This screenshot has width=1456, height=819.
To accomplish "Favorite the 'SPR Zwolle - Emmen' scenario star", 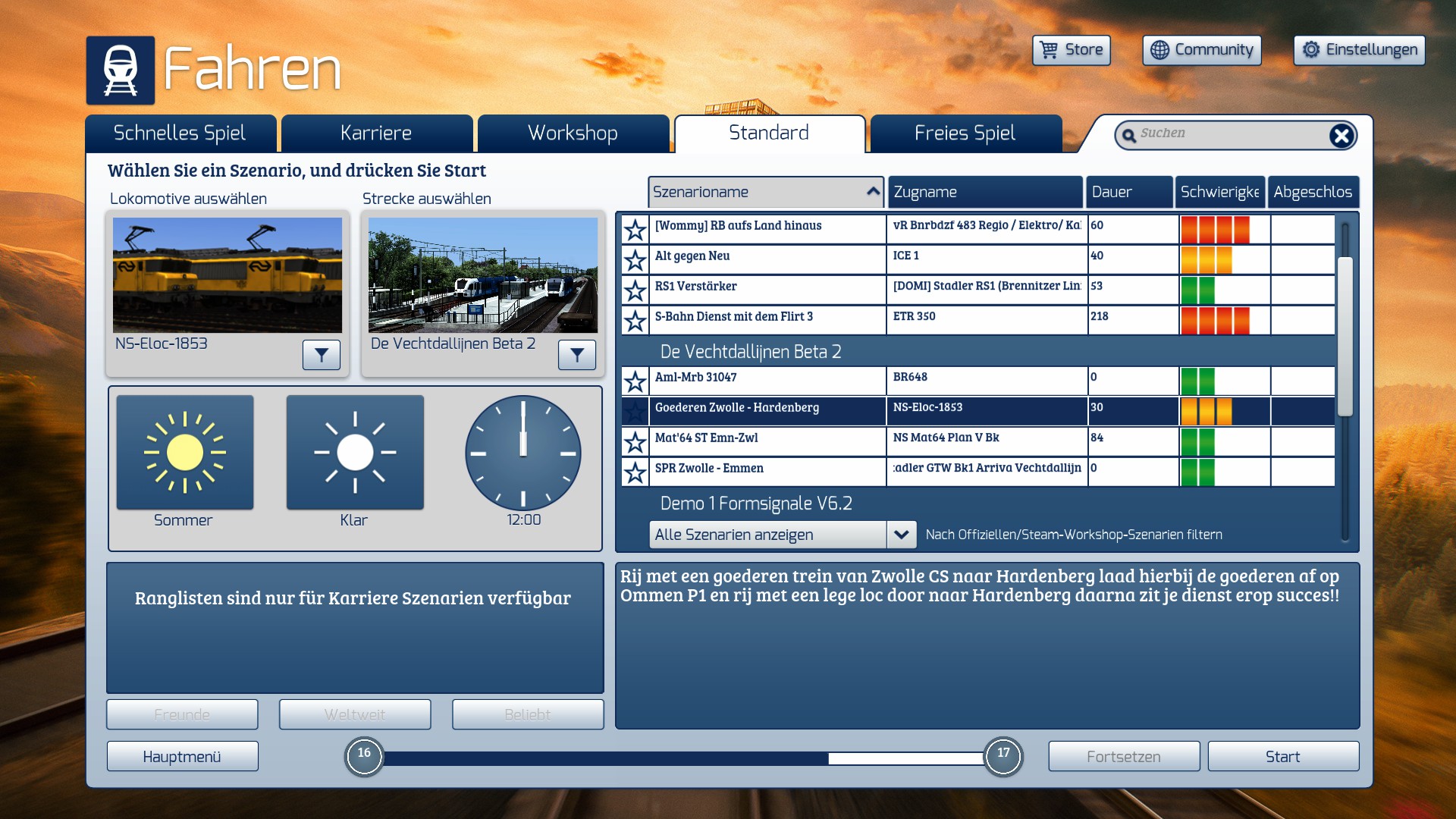I will (635, 472).
